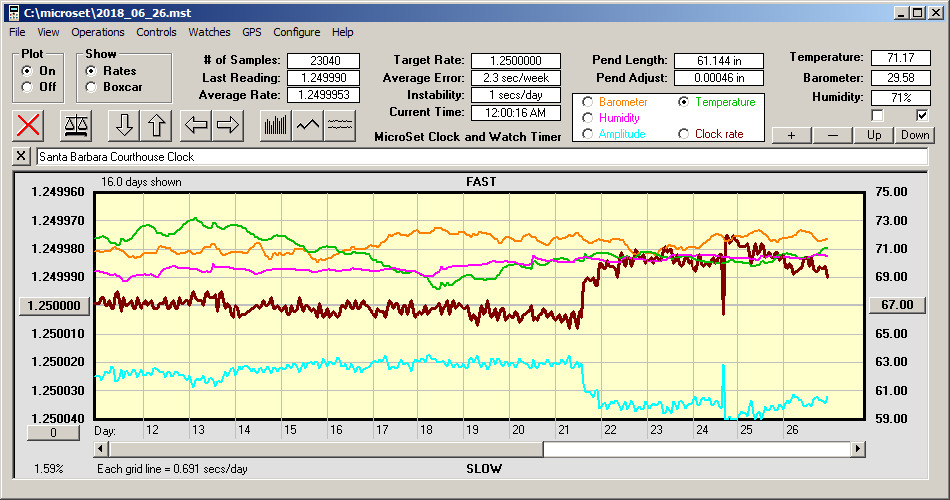The height and width of the screenshot is (500, 950).
Task: Click the Santa Barbara Courthouse Clock title field
Action: coord(482,157)
